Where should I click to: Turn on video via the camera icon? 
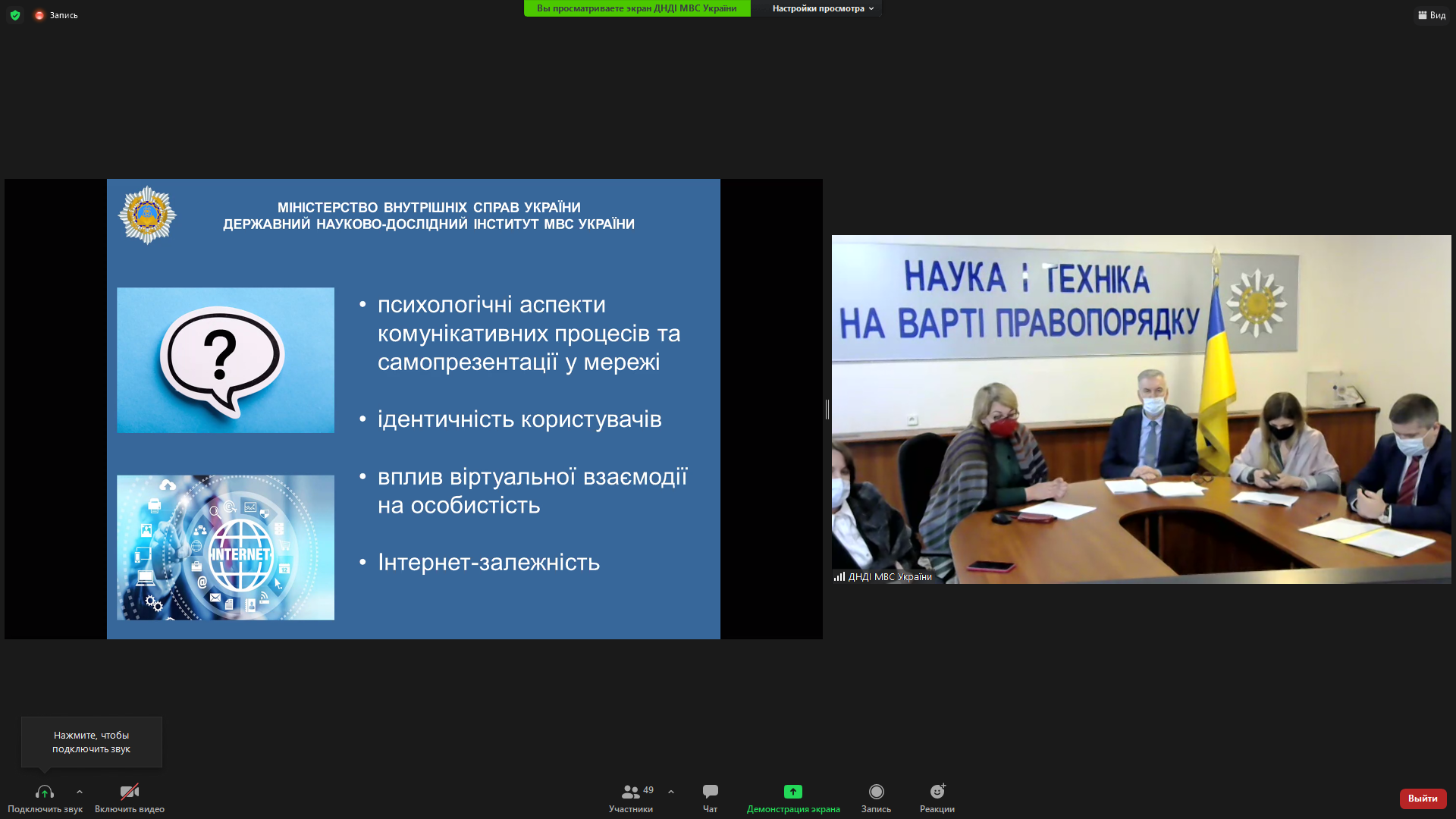click(130, 792)
